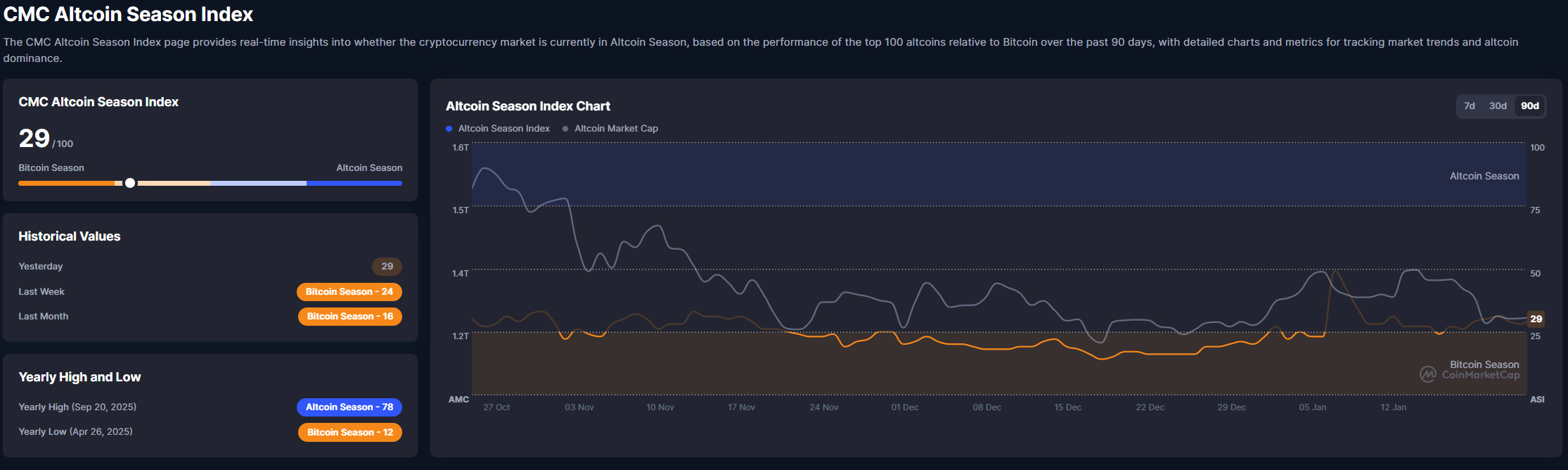Viewport: 1568px width, 470px height.
Task: Click blue Altcoin Season segment of gauge
Action: [354, 183]
